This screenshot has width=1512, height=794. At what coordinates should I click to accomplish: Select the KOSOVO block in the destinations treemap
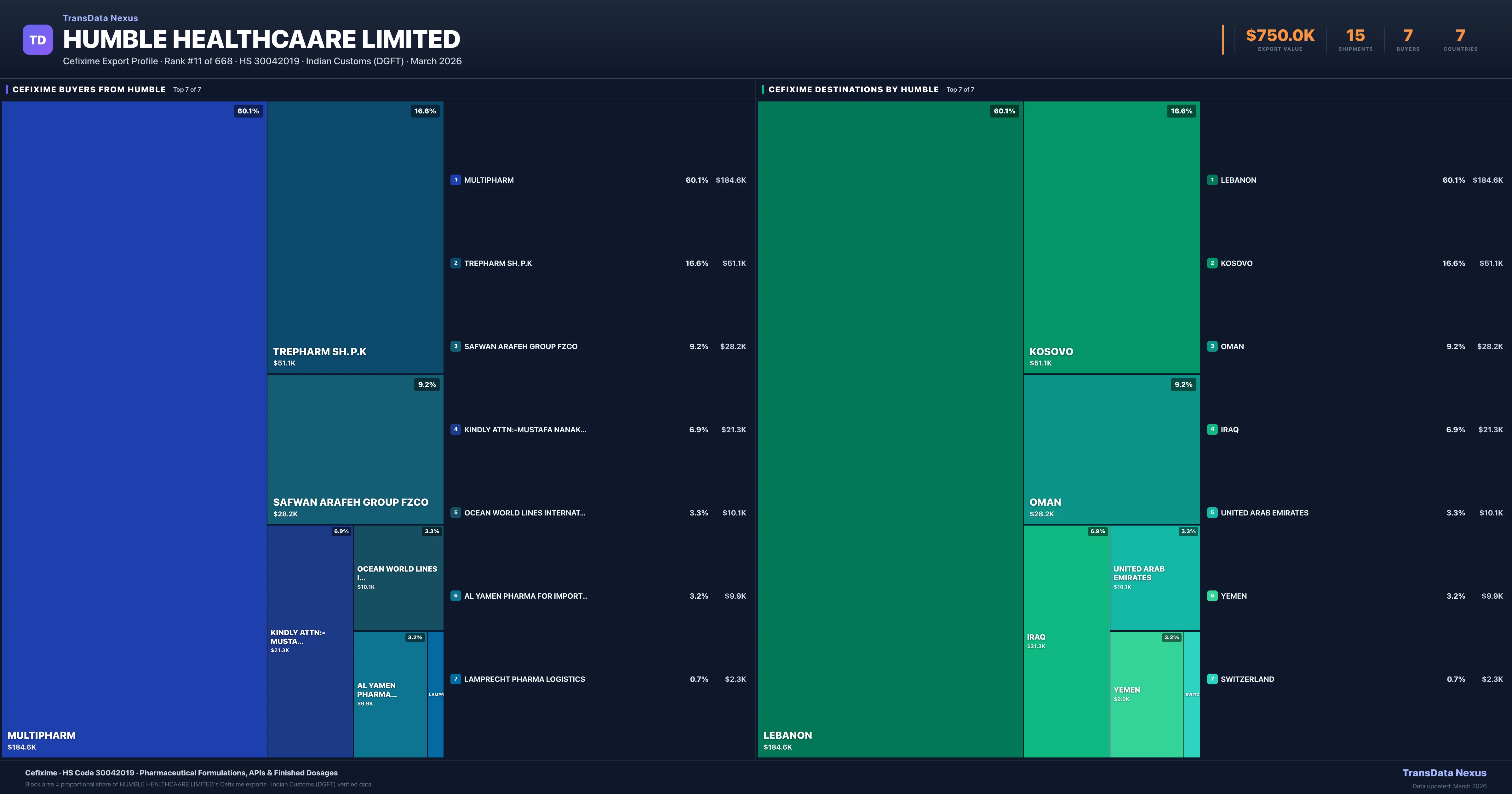[1111, 235]
